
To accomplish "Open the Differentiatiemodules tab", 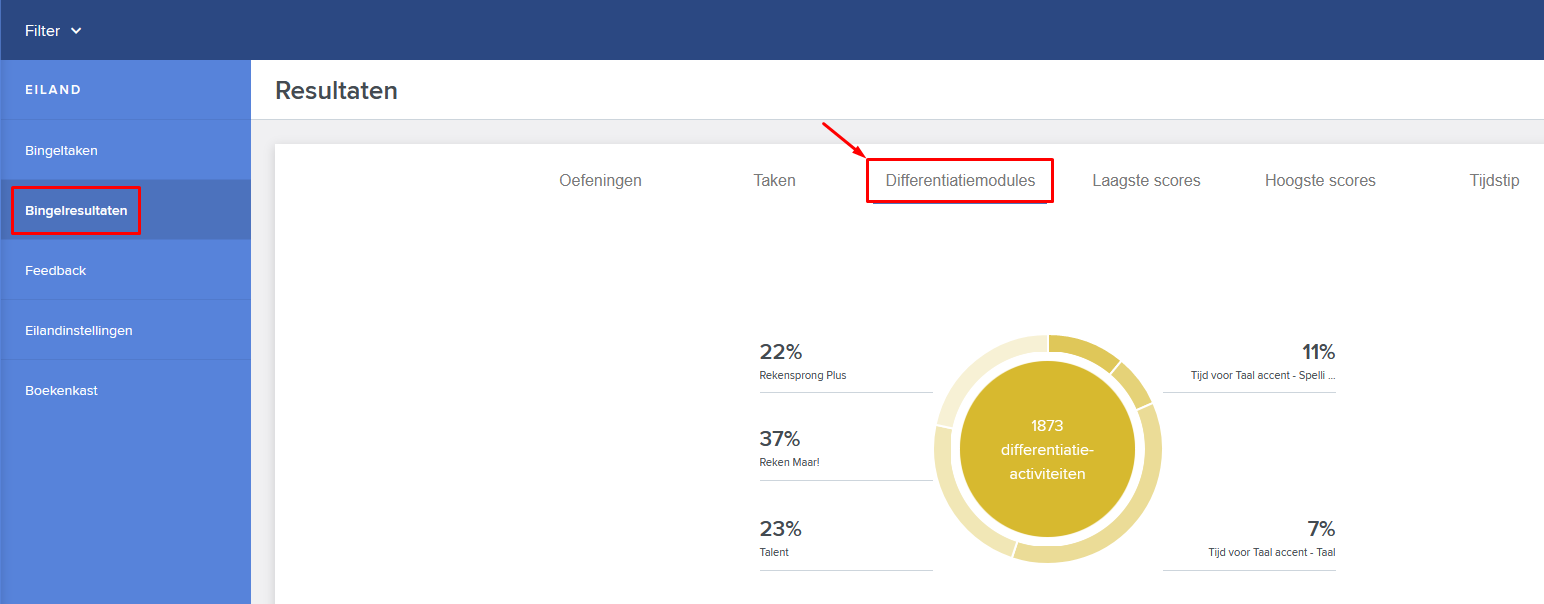I will pos(960,181).
